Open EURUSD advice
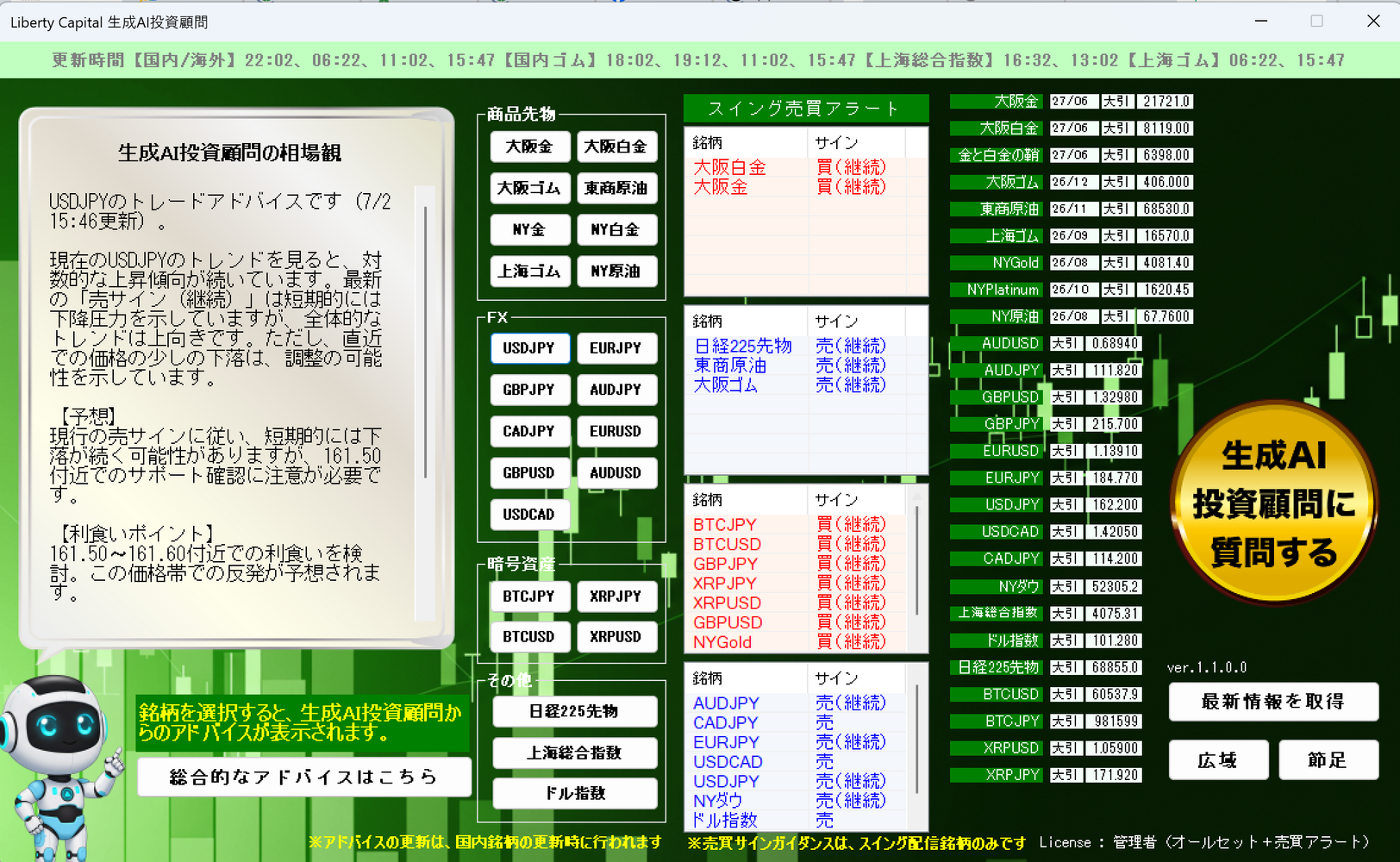This screenshot has width=1400, height=862. click(x=616, y=431)
